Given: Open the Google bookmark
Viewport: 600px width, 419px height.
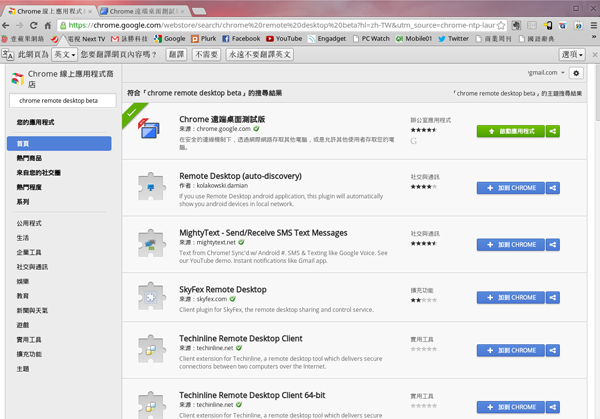Looking at the screenshot, I should 170,39.
